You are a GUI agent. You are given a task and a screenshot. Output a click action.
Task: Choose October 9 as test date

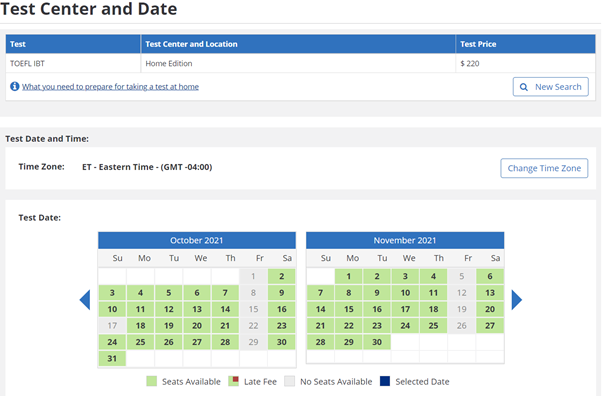click(x=282, y=293)
